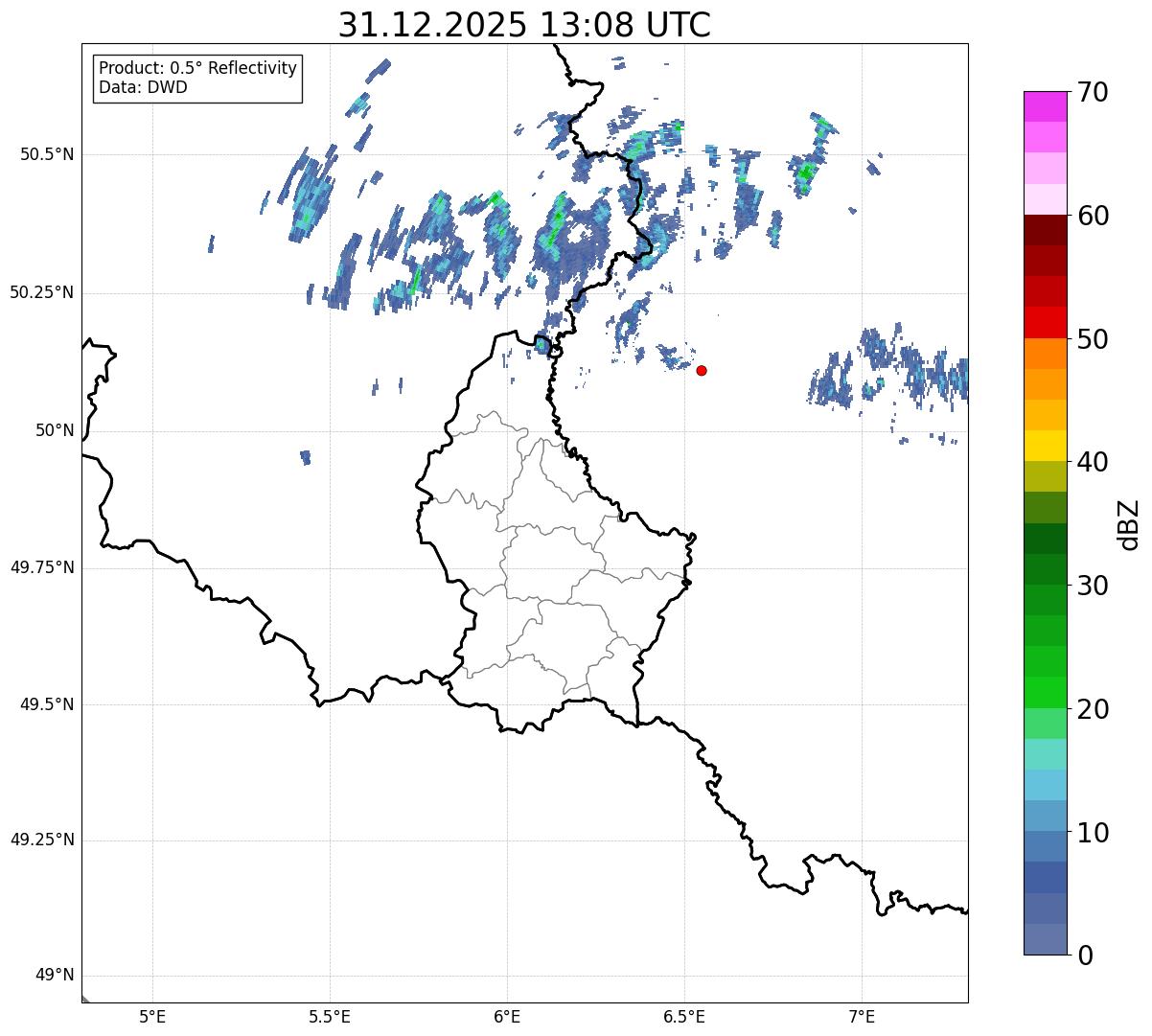The width and height of the screenshot is (1152, 1036).
Task: Click the yellow colorbar segment at 40
Action: pyautogui.click(x=1046, y=447)
